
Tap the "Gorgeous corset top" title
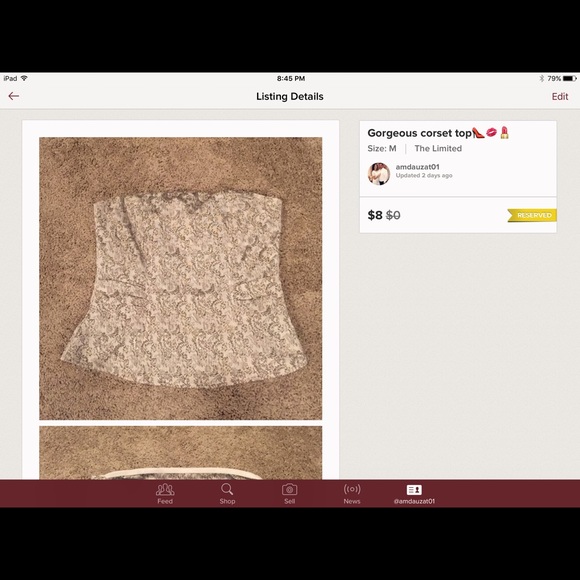(419, 133)
